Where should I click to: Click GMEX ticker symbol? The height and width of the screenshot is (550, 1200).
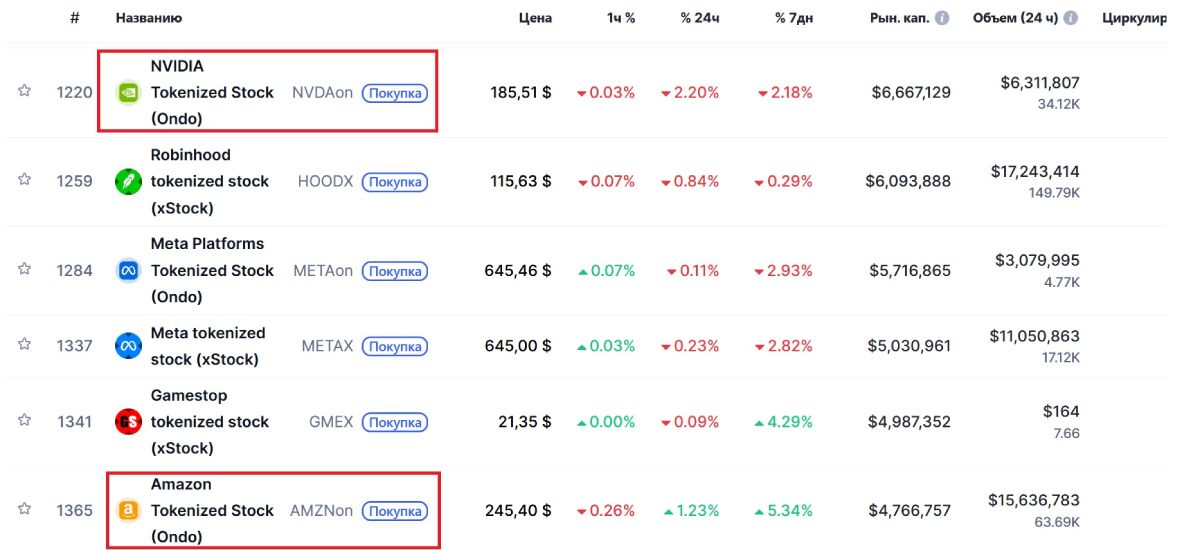pyautogui.click(x=331, y=422)
